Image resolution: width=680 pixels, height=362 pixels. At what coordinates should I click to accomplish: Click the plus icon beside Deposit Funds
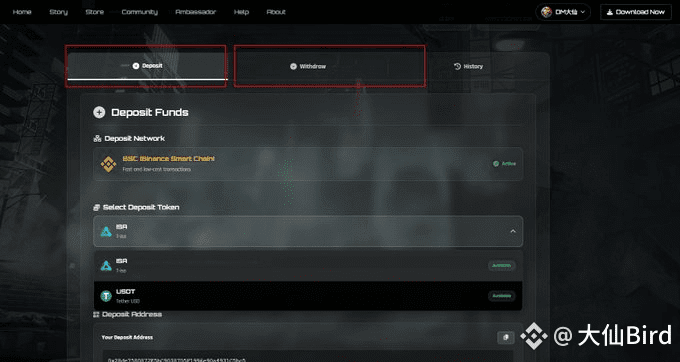point(99,112)
